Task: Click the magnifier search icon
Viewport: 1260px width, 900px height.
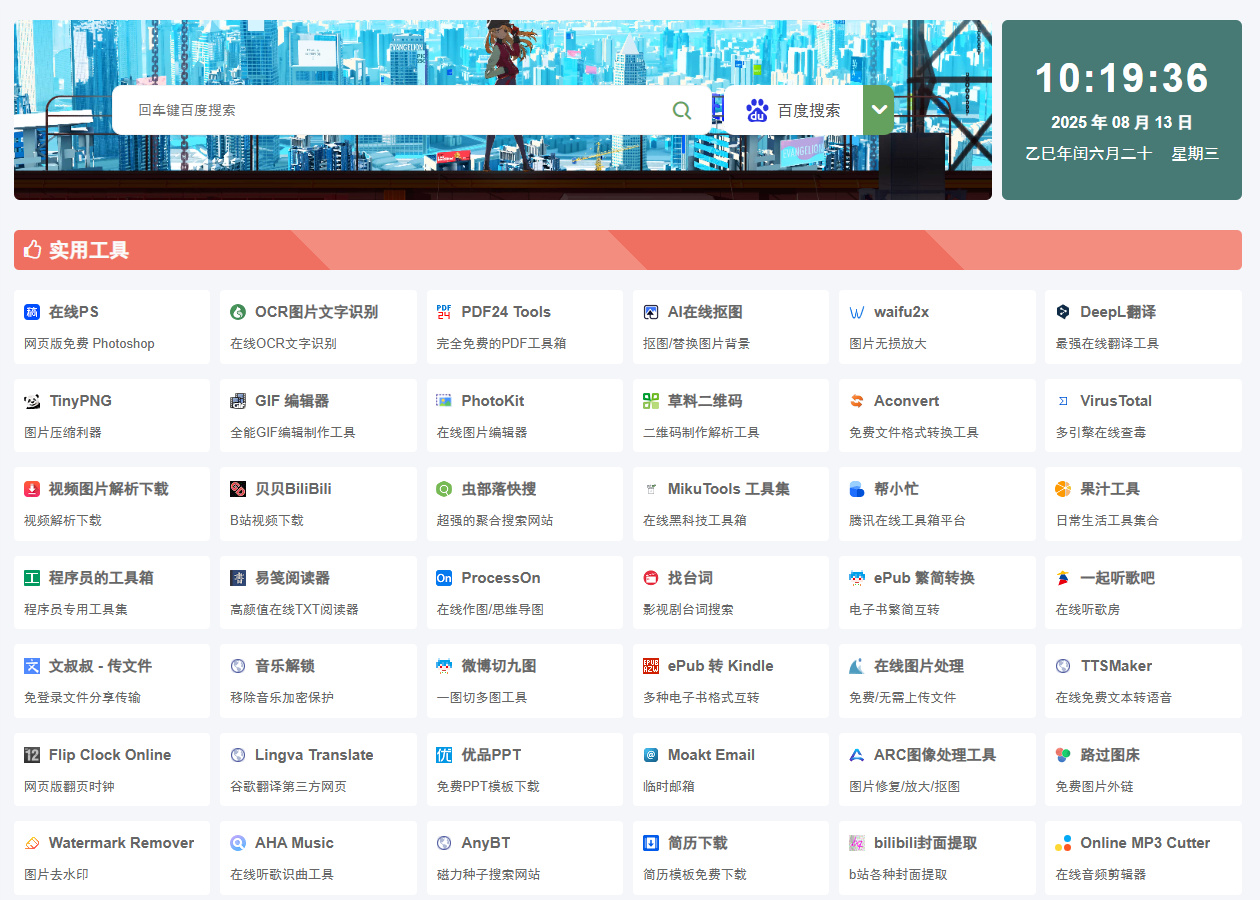Action: coord(682,110)
